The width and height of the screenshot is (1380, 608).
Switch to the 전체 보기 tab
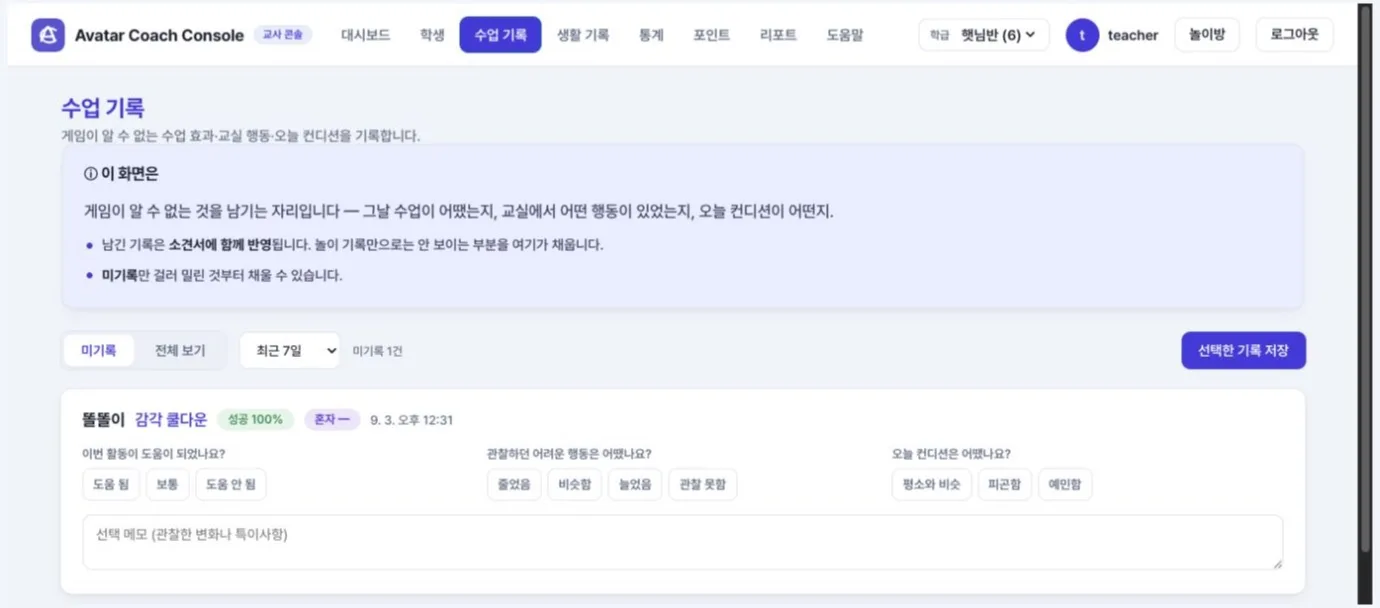click(x=180, y=351)
